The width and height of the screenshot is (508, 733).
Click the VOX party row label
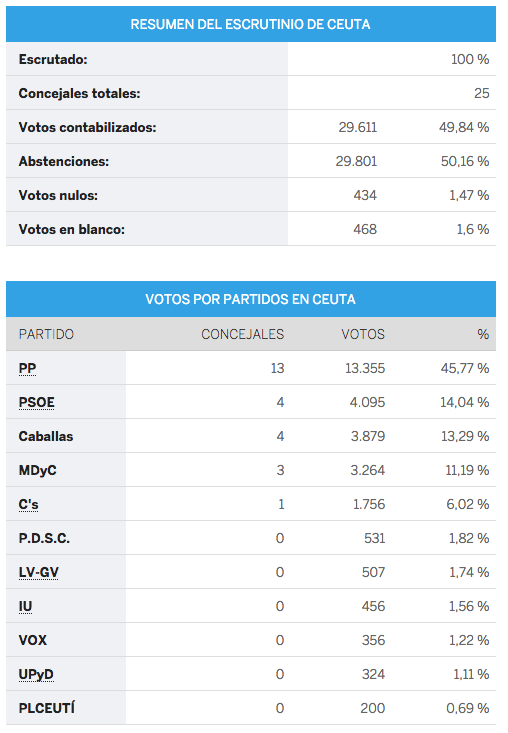pyautogui.click(x=33, y=640)
